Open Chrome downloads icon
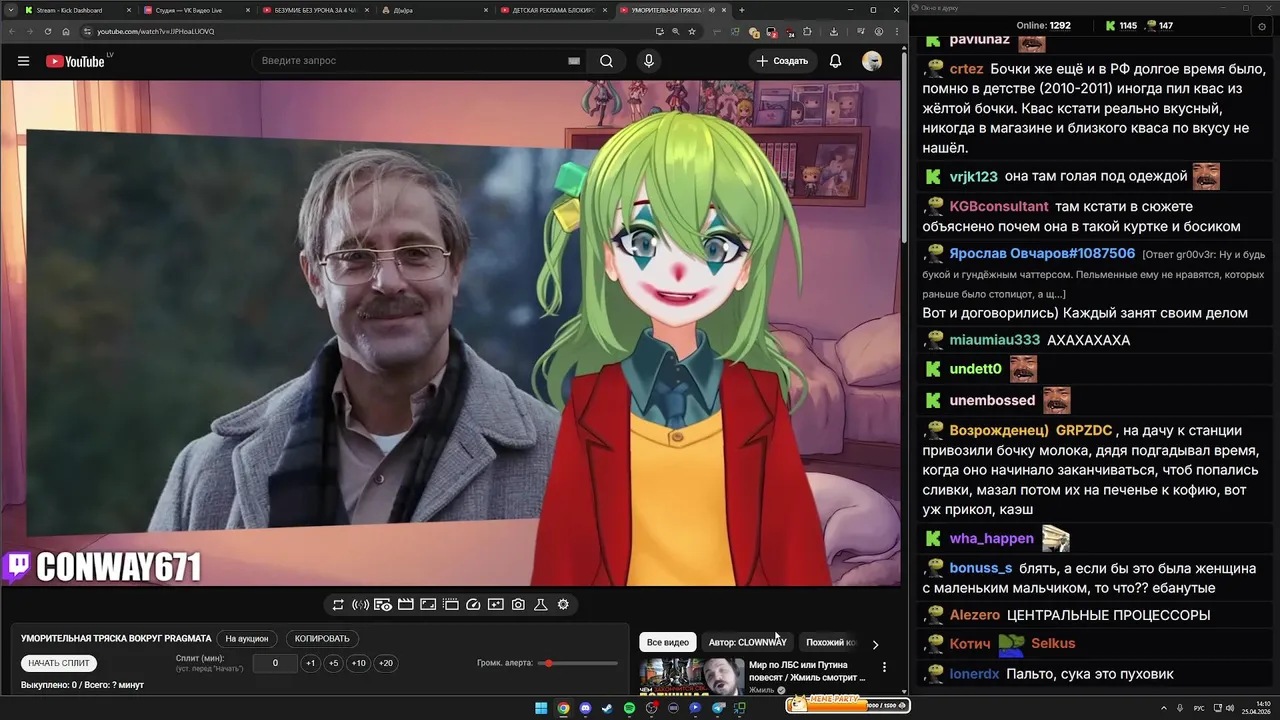 (x=833, y=31)
